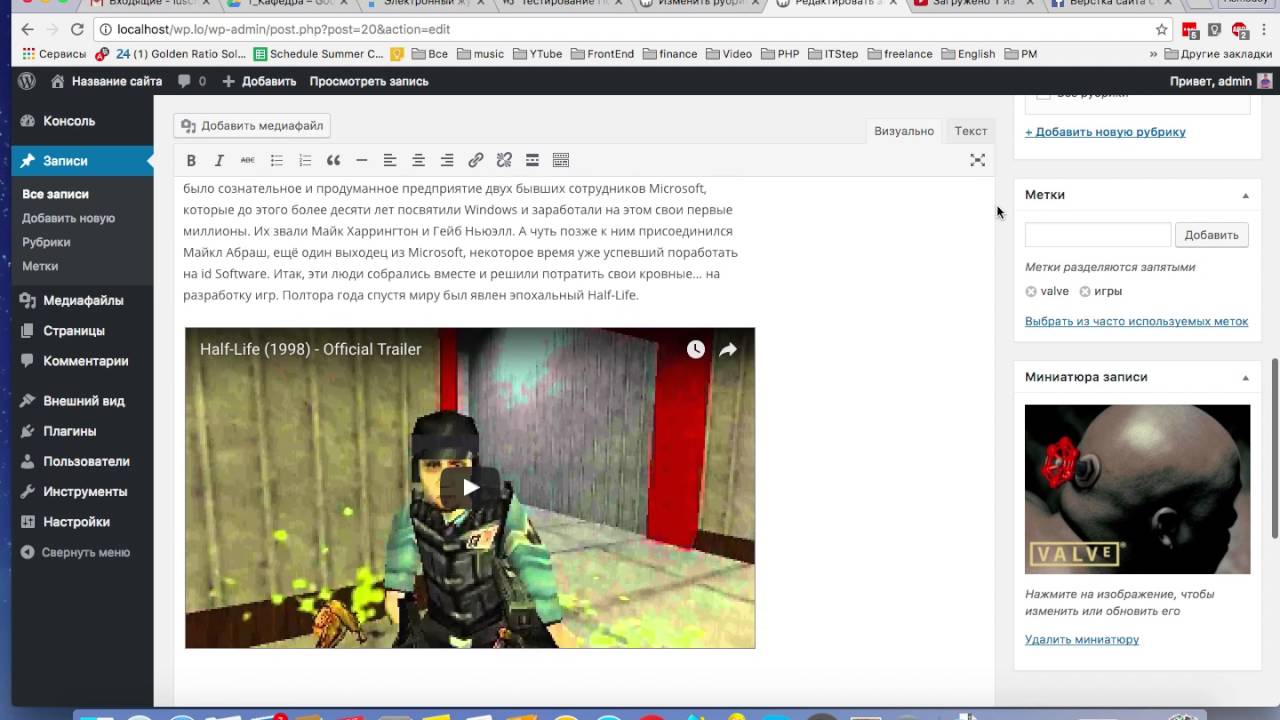
Task: Collapse the Метки panel arrow
Action: 1245,195
